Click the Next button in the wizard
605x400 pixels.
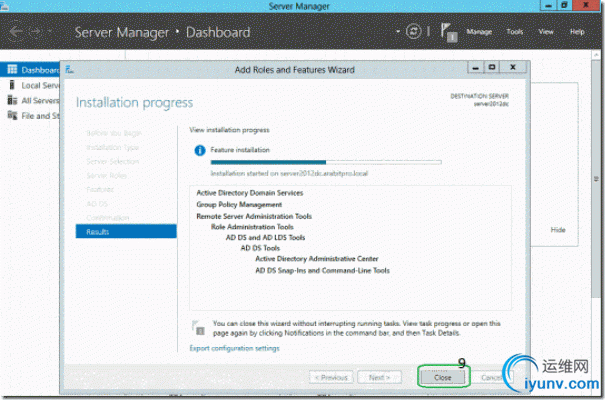[x=379, y=378]
